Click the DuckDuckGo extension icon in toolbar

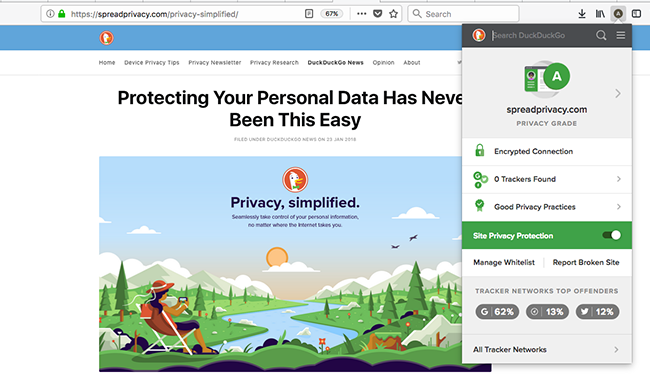coord(618,14)
